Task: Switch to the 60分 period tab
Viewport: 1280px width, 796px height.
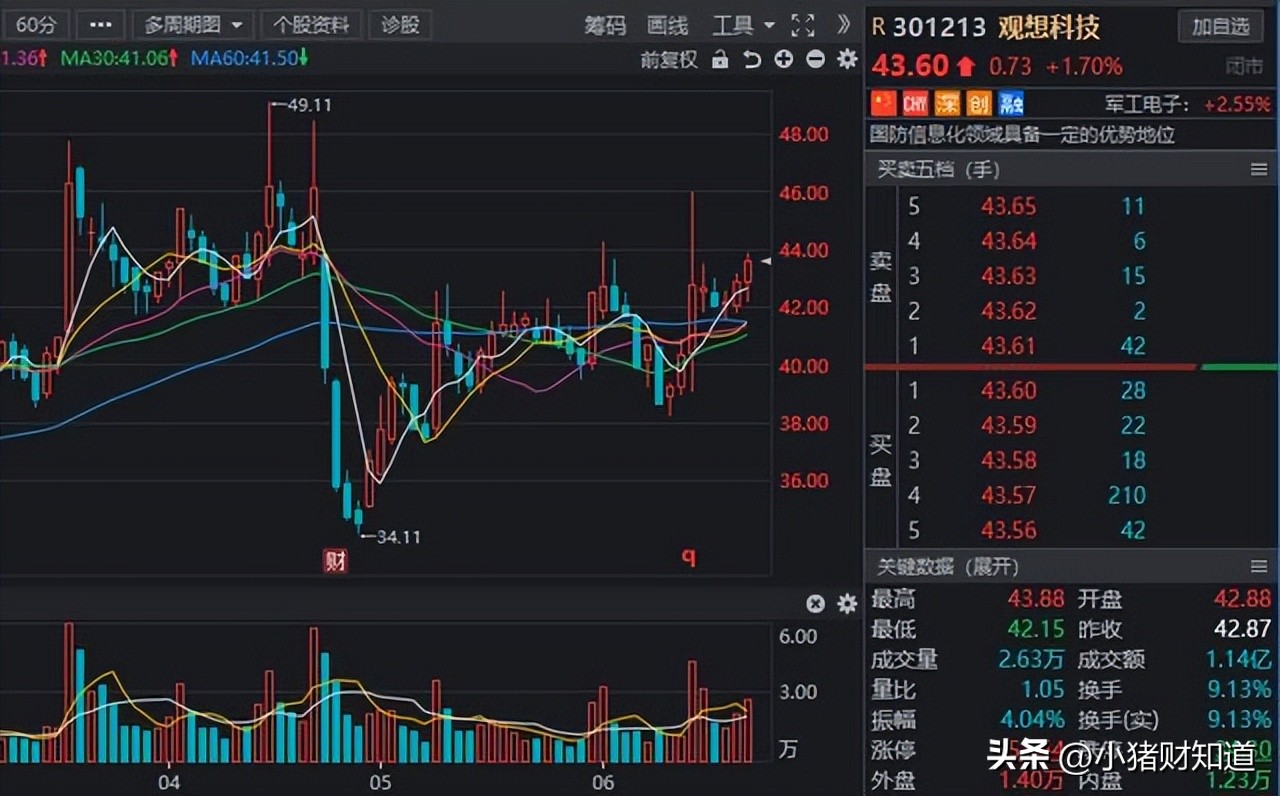Action: pyautogui.click(x=36, y=24)
